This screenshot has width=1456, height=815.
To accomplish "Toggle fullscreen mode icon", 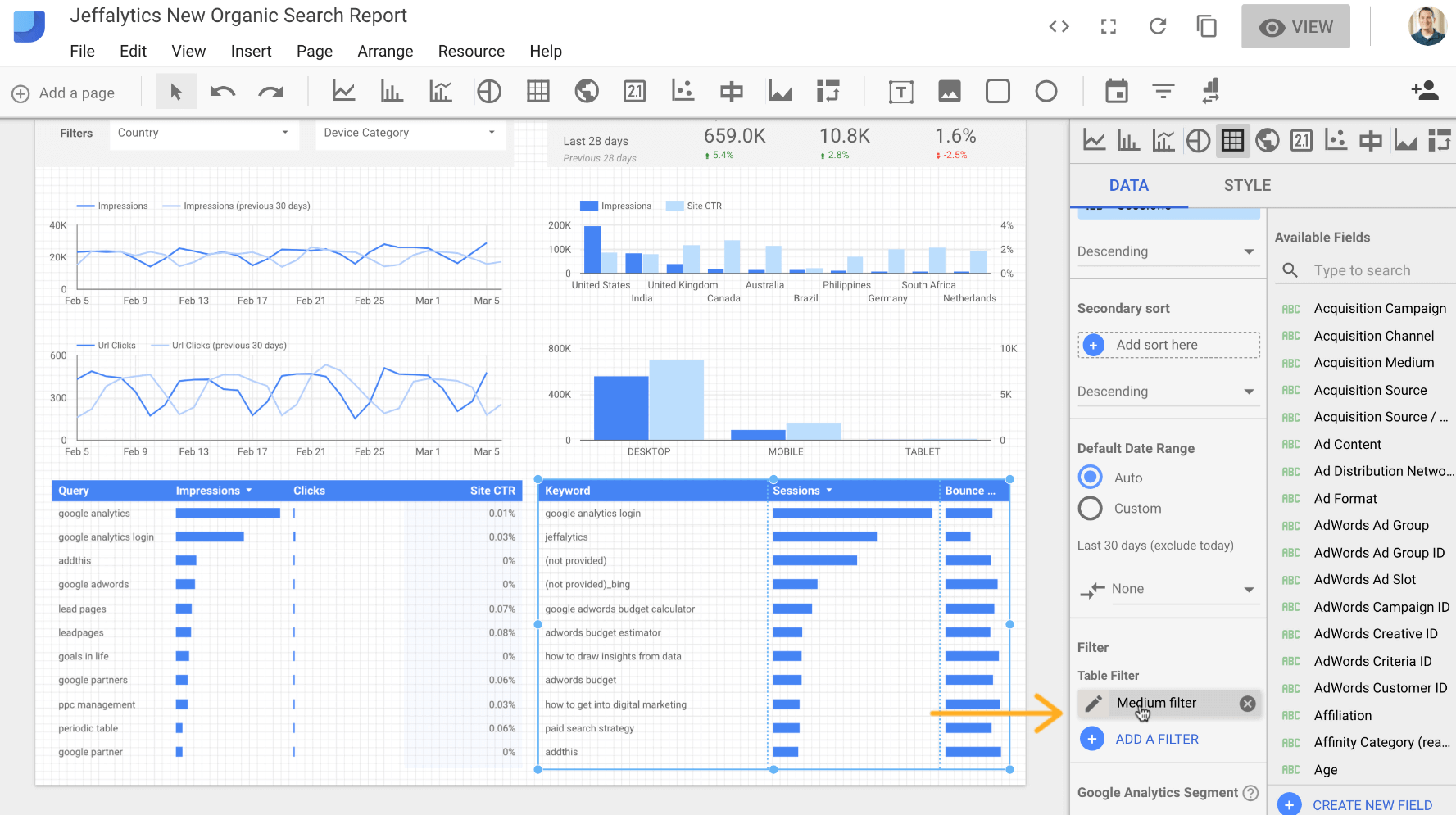I will (1109, 27).
